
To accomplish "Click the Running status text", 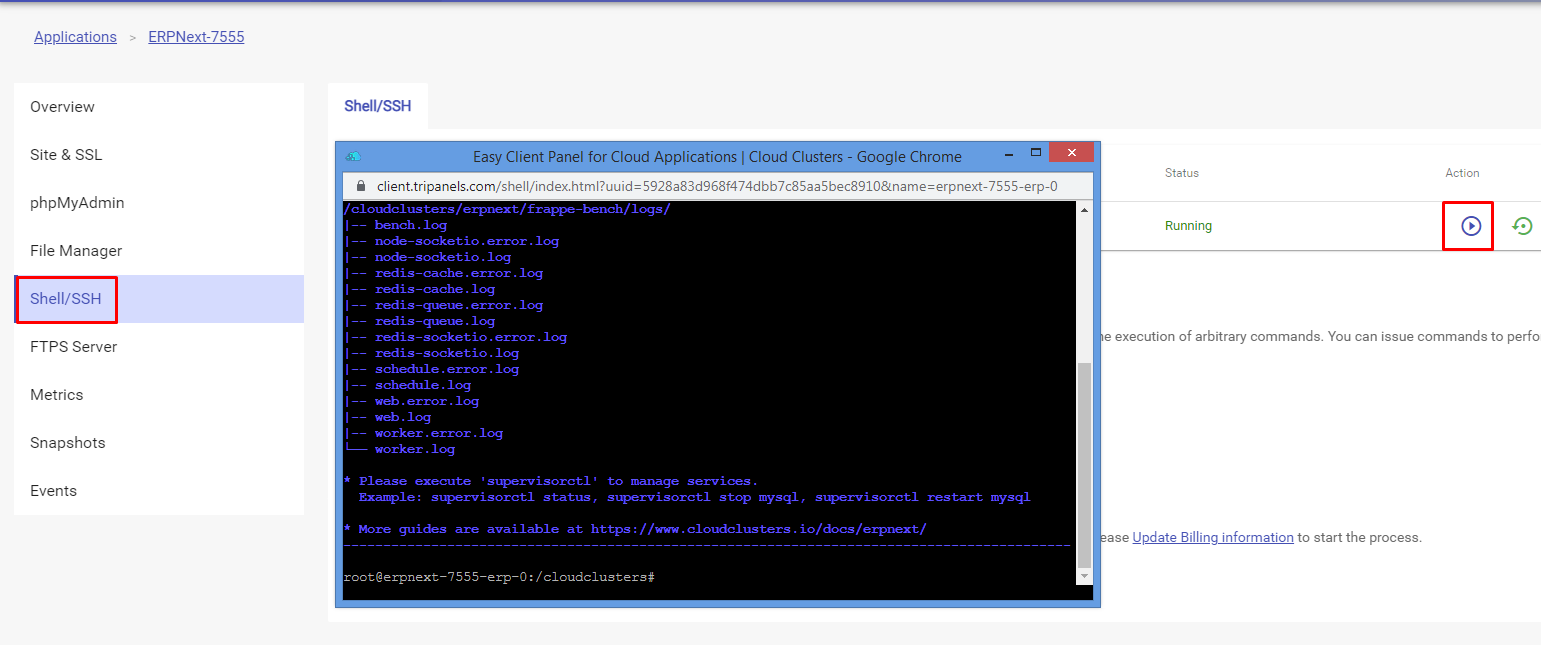I will pyautogui.click(x=1188, y=226).
